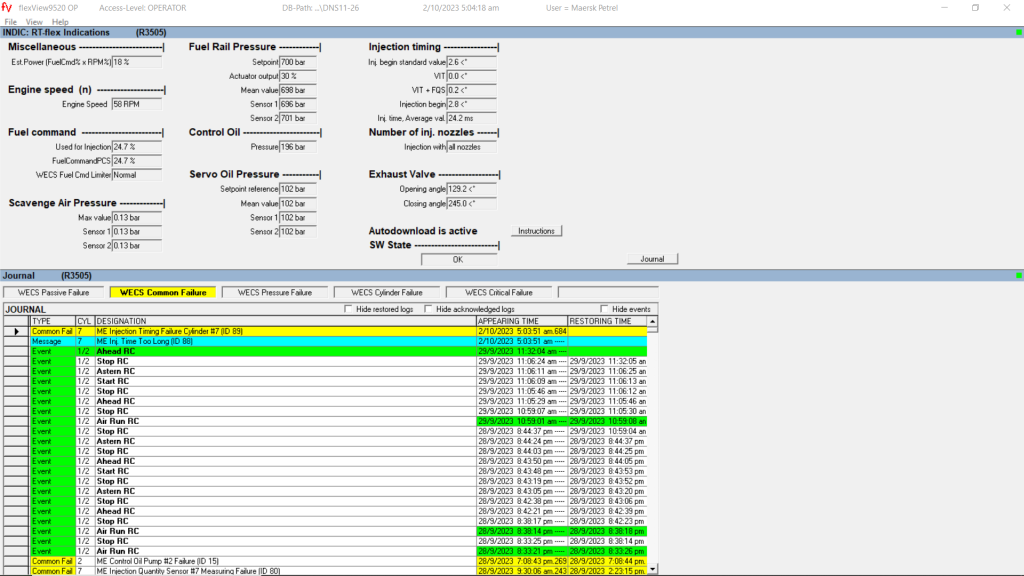
Task: Toggle the Hide restored logs checkbox
Action: pyautogui.click(x=349, y=309)
